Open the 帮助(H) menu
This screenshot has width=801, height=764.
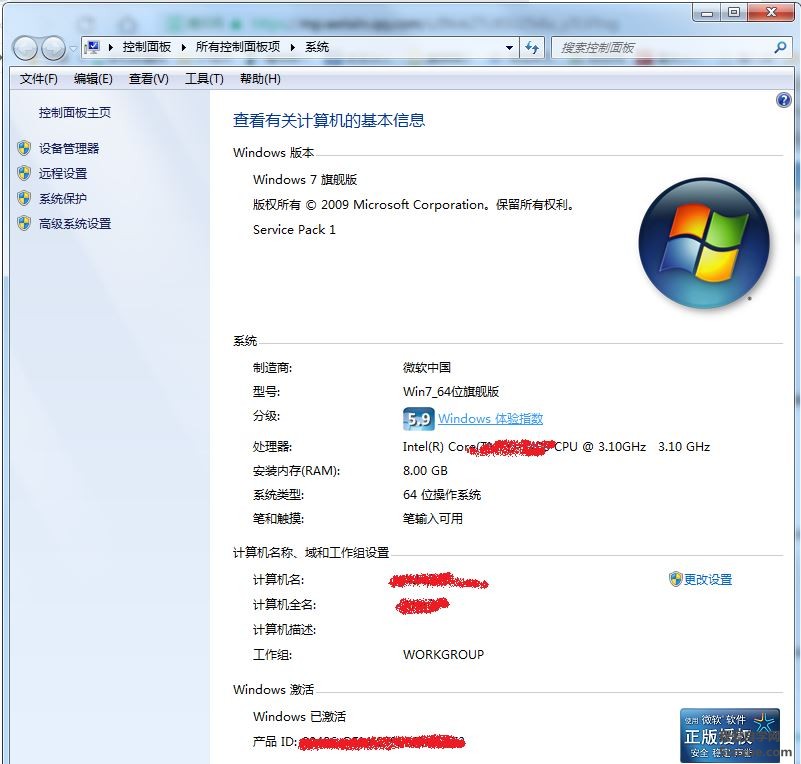[x=261, y=79]
